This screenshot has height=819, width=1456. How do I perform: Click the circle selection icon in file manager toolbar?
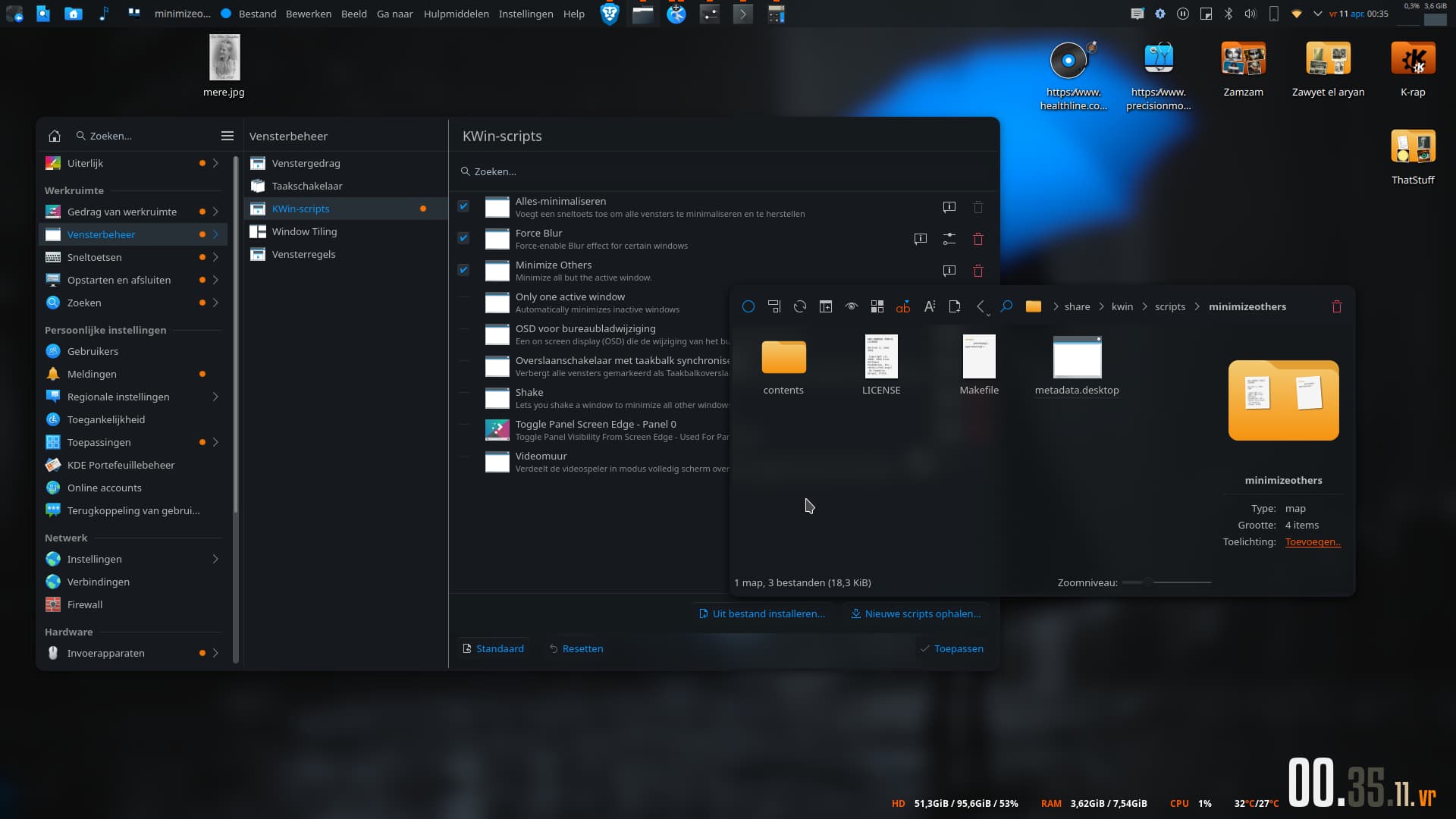(x=748, y=306)
